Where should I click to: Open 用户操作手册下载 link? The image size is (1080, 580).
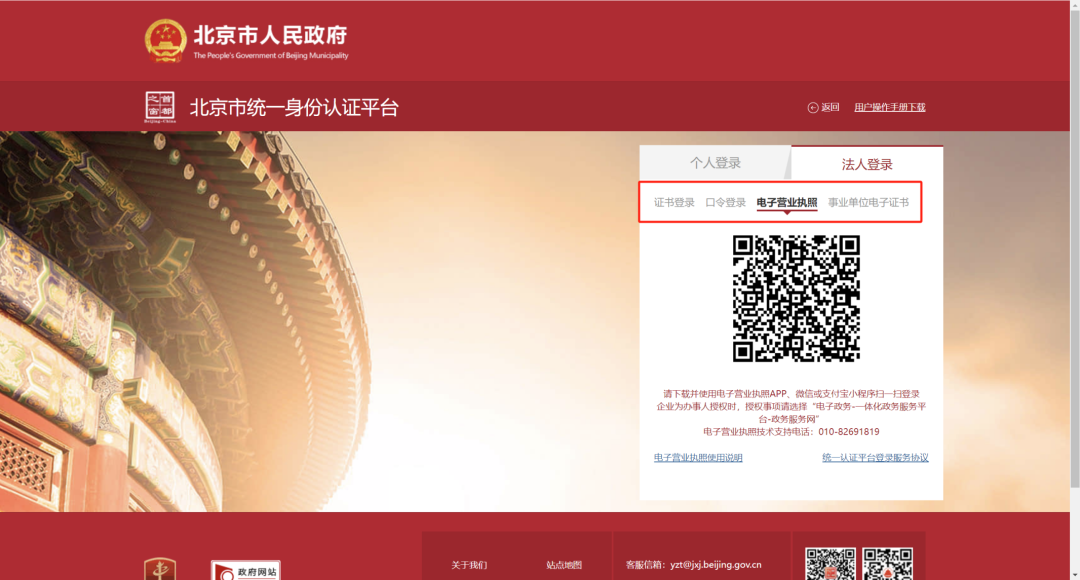tap(890, 107)
